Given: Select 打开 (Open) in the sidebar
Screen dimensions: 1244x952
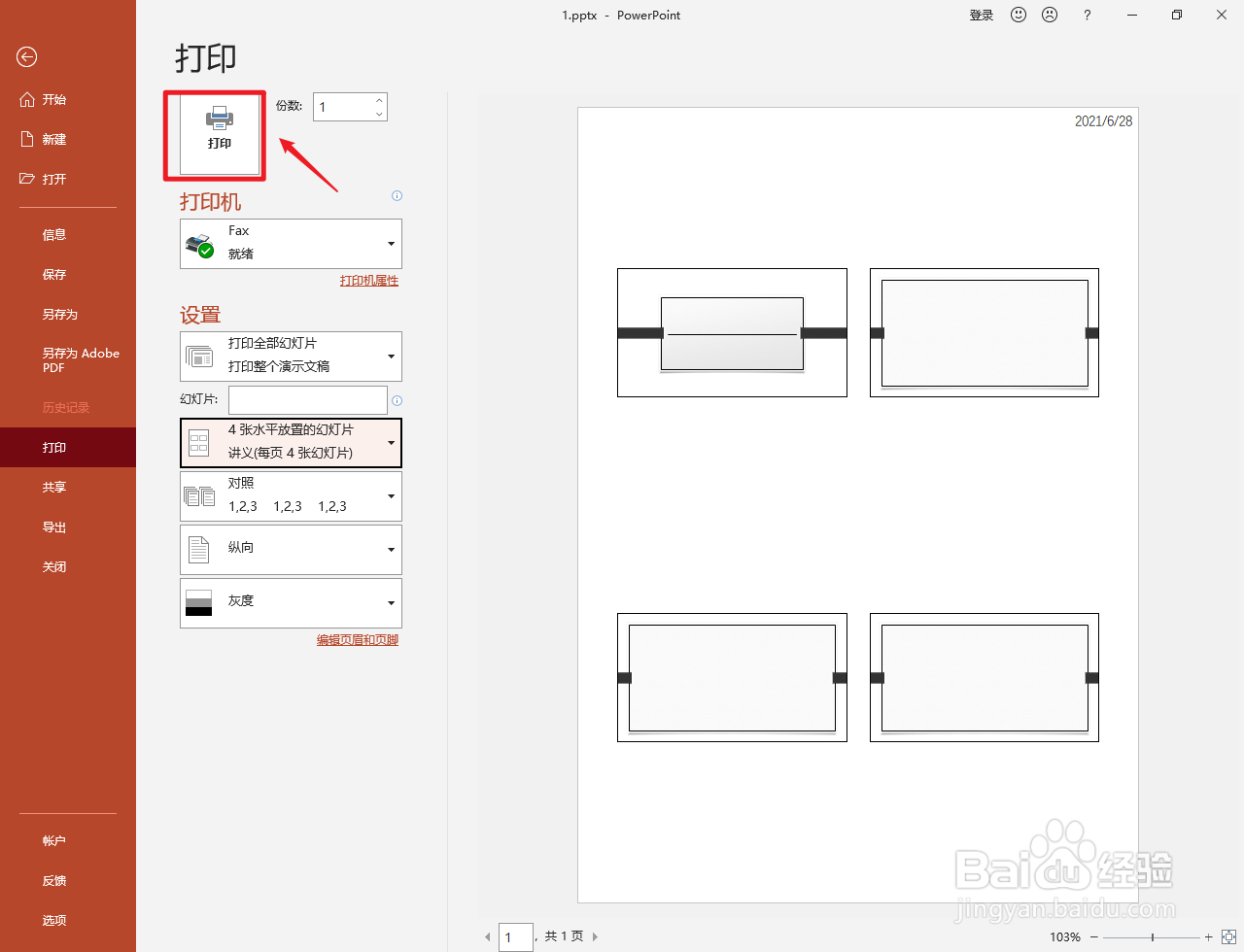Looking at the screenshot, I should 68,179.
